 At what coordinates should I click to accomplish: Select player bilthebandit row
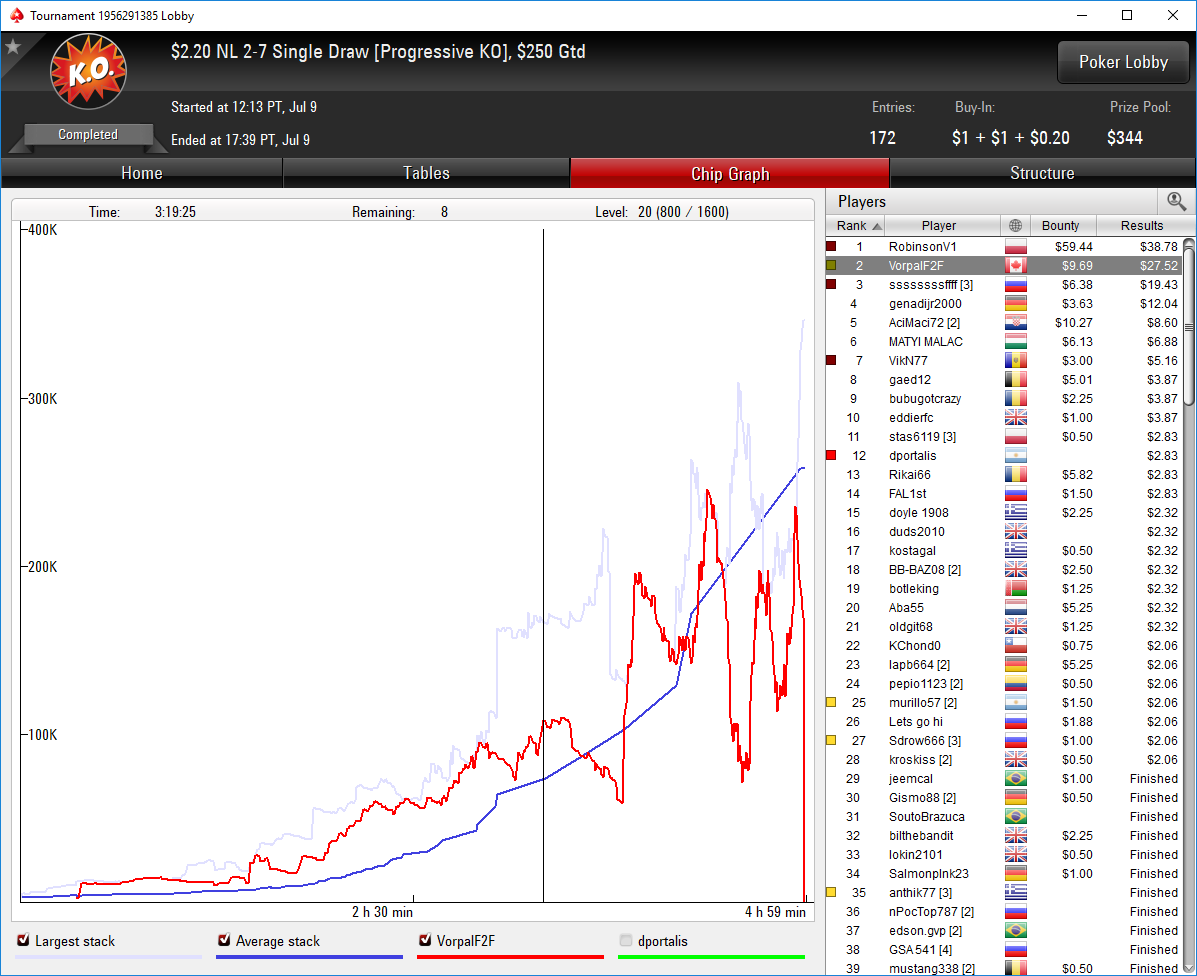(1004, 836)
